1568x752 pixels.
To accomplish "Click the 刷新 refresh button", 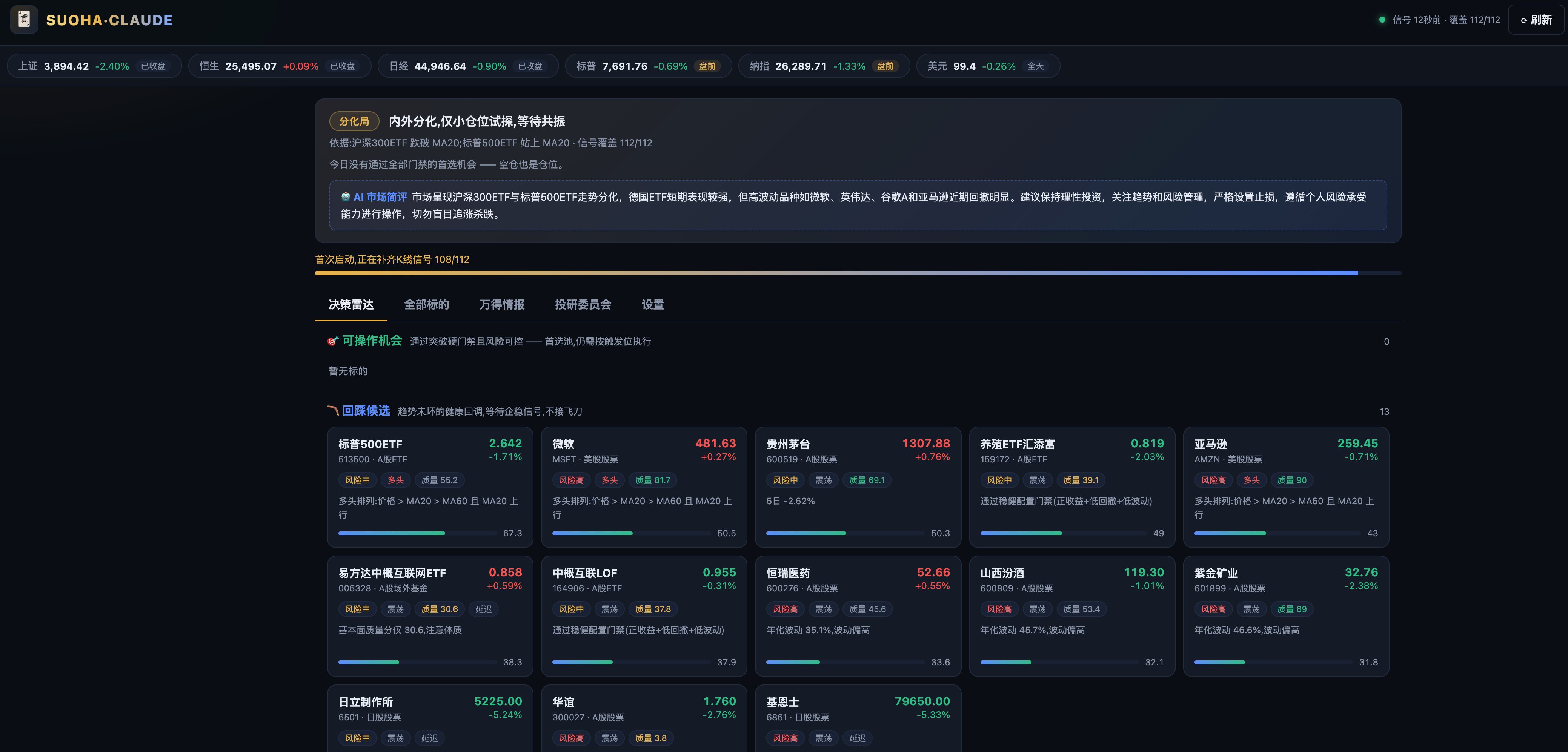I will [x=1536, y=20].
